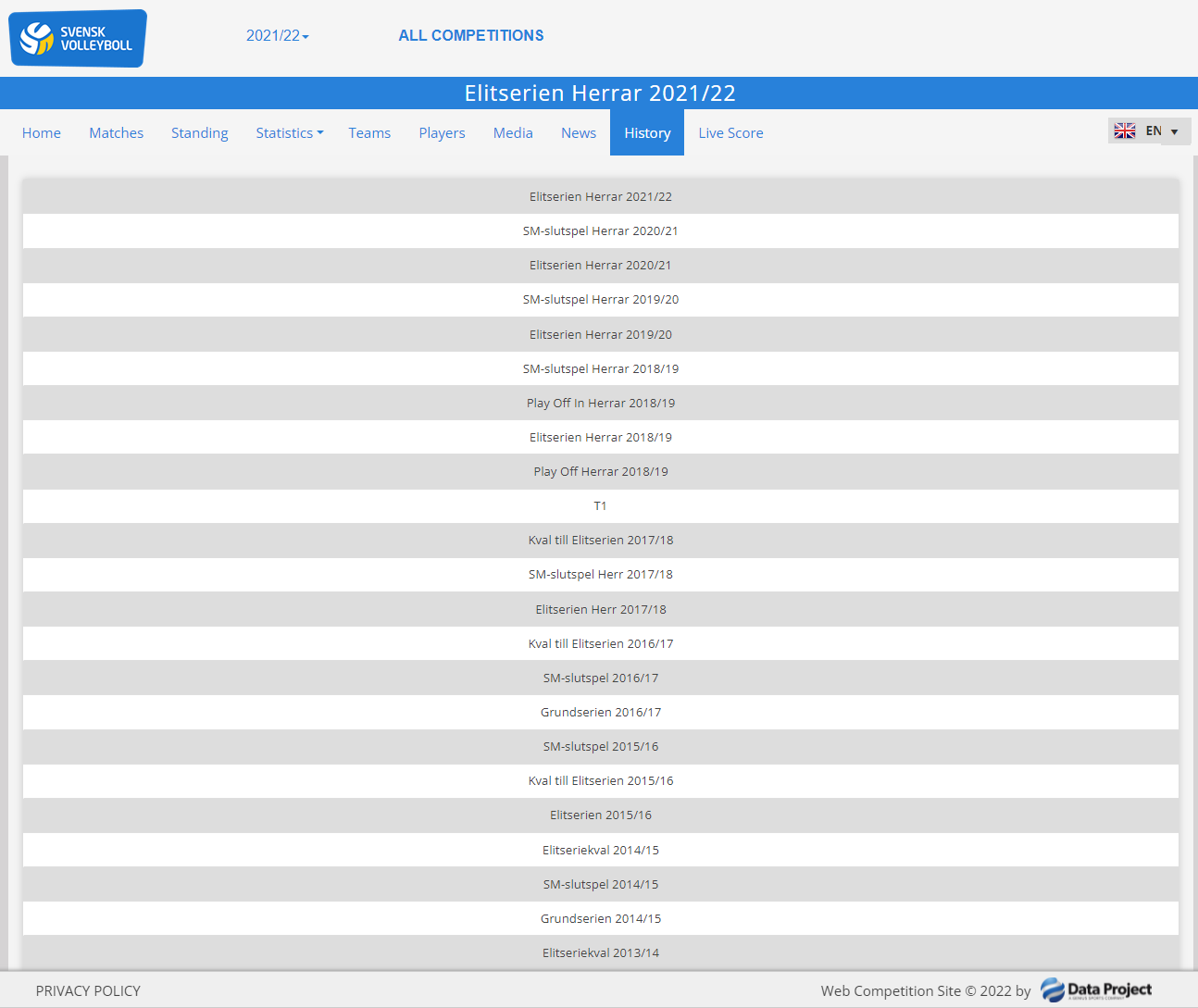
Task: Select Elitserien Herrar 2018/19 row
Action: click(601, 437)
